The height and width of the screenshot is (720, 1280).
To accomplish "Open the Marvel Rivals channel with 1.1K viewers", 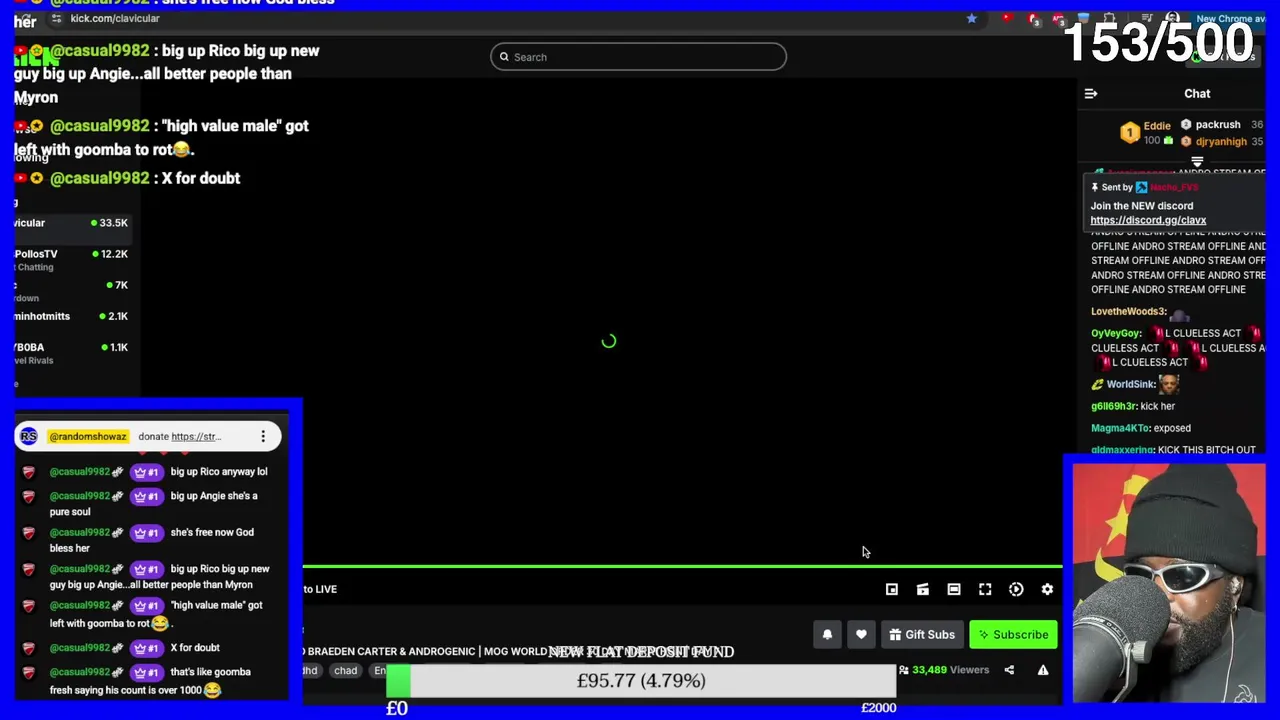I will click(x=70, y=353).
